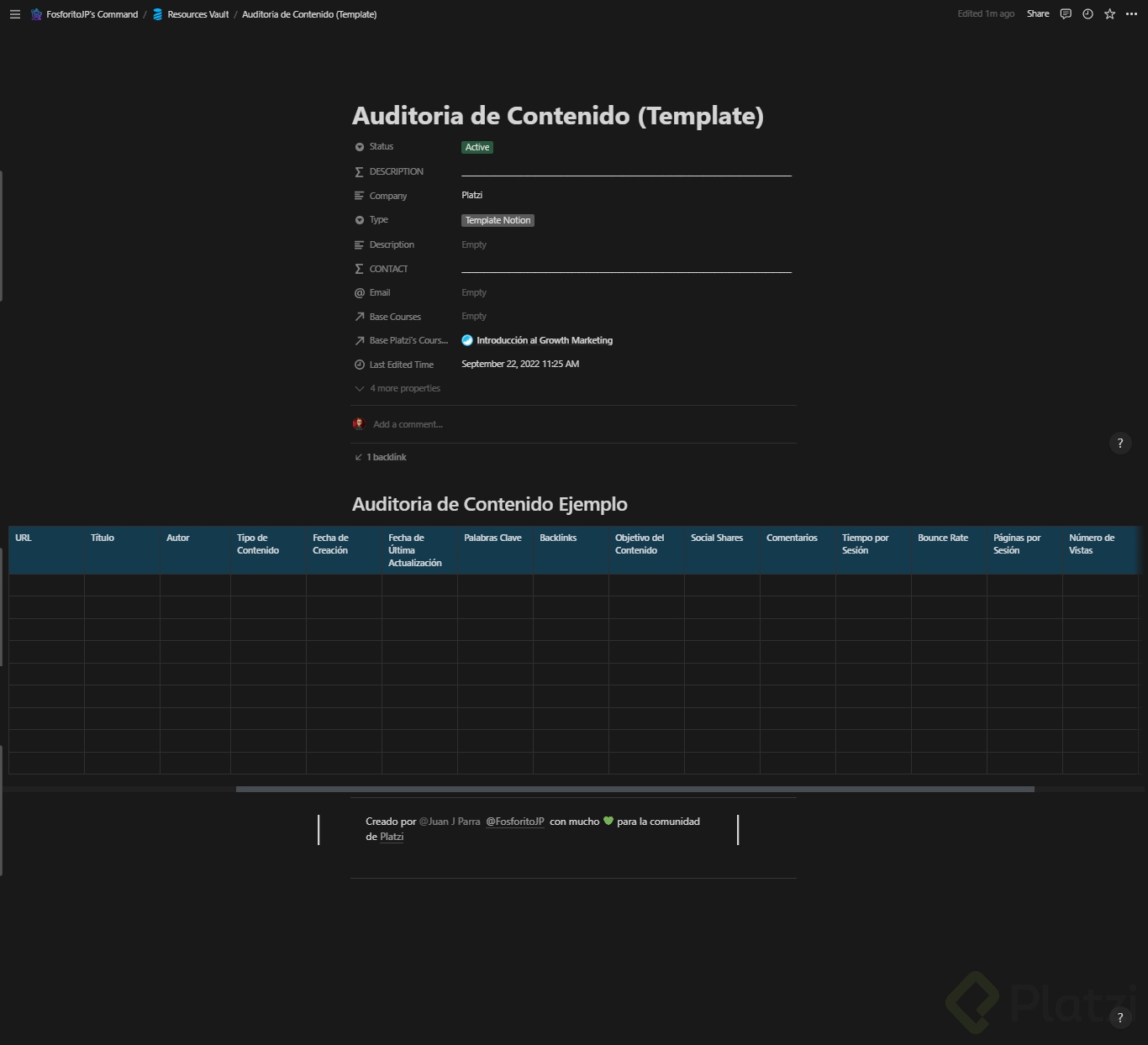Click the Bounce Rate column header
Viewport: 1148px width, 1045px height.
949,550
